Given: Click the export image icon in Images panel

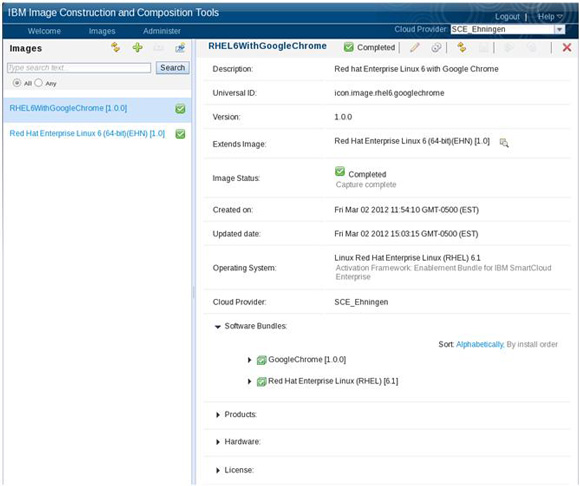Looking at the screenshot, I should [x=180, y=47].
